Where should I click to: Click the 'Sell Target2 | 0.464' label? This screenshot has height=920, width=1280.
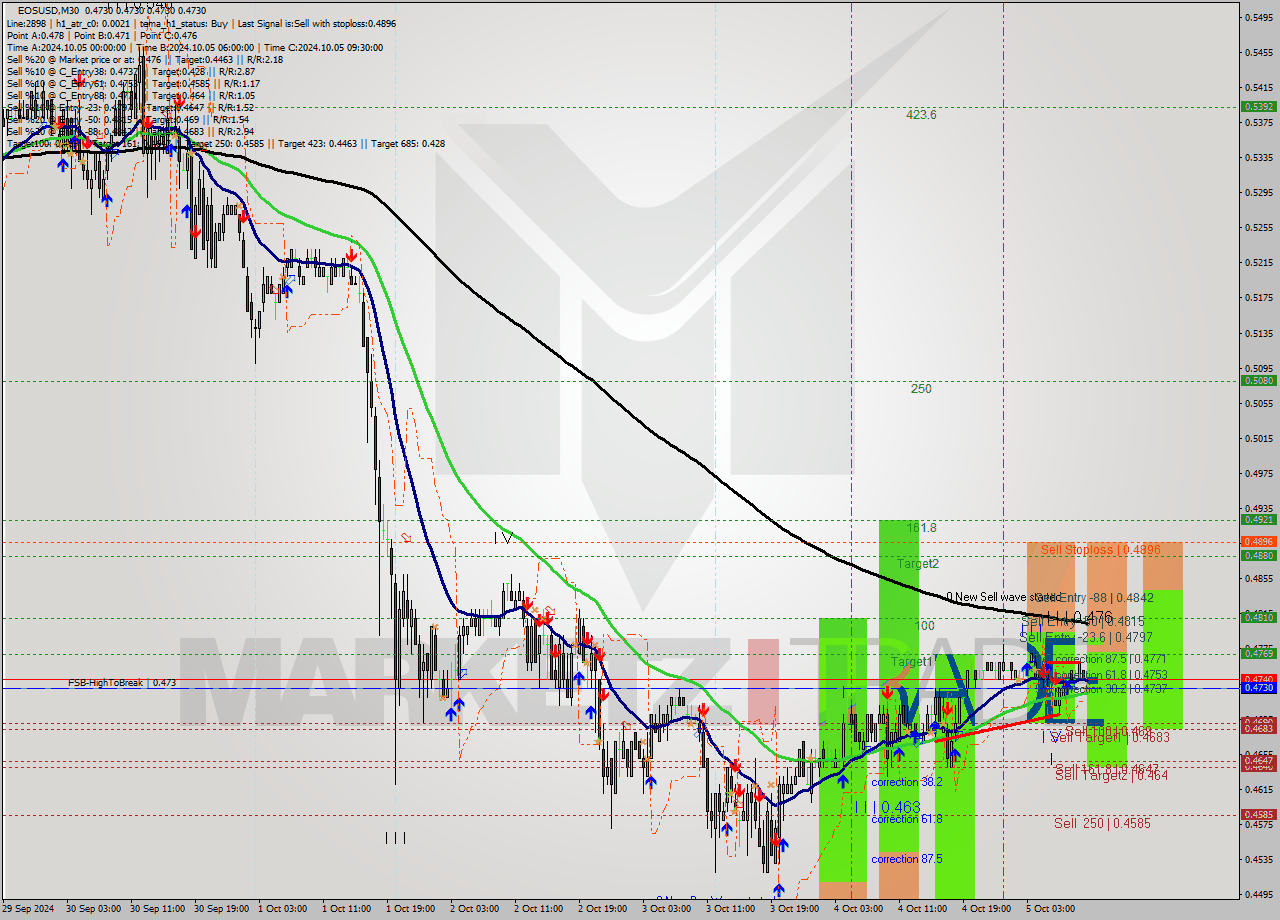click(1111, 775)
